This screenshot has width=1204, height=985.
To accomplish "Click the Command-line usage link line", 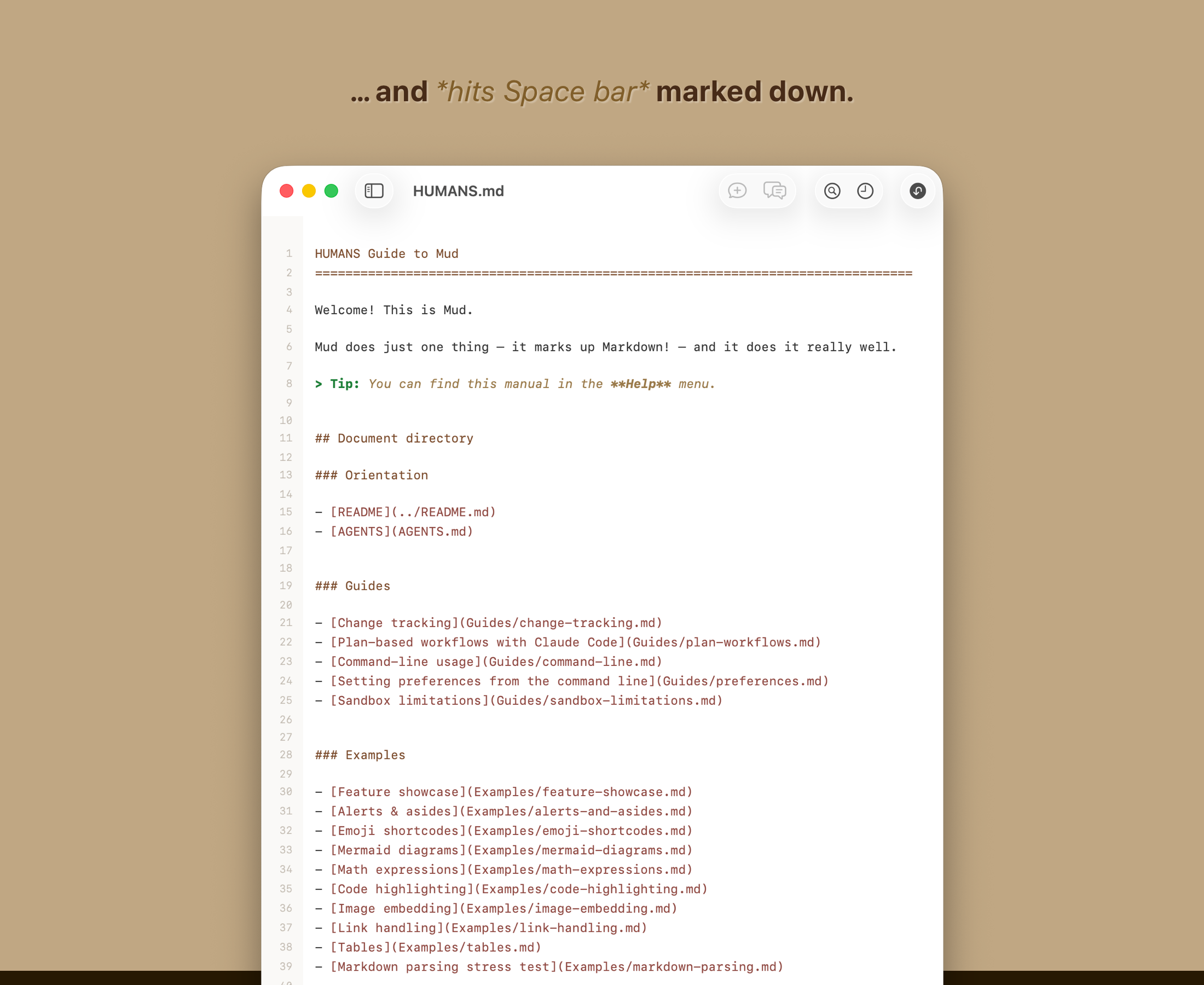I will 489,662.
